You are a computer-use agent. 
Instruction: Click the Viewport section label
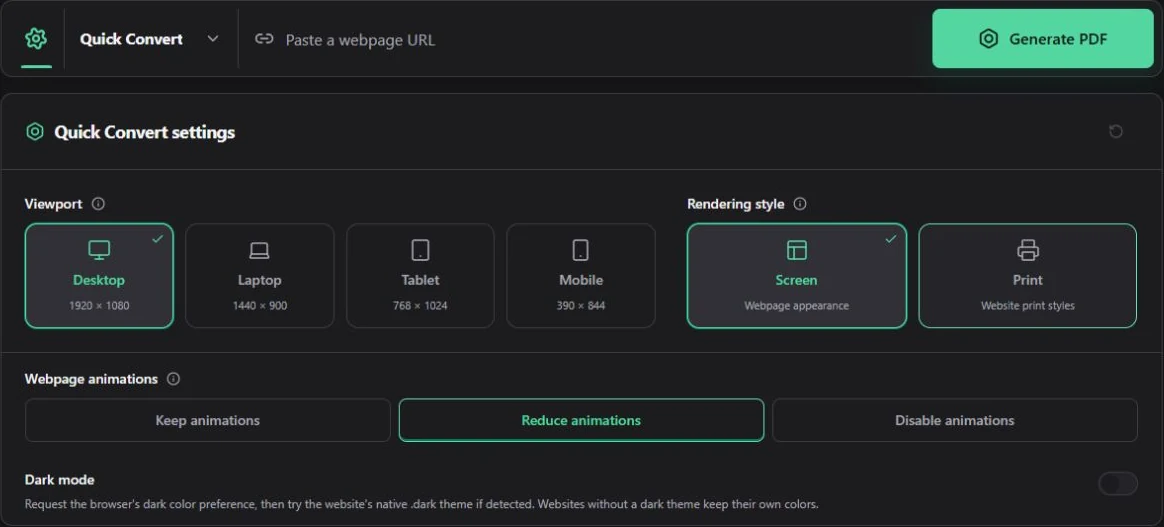[x=53, y=203]
